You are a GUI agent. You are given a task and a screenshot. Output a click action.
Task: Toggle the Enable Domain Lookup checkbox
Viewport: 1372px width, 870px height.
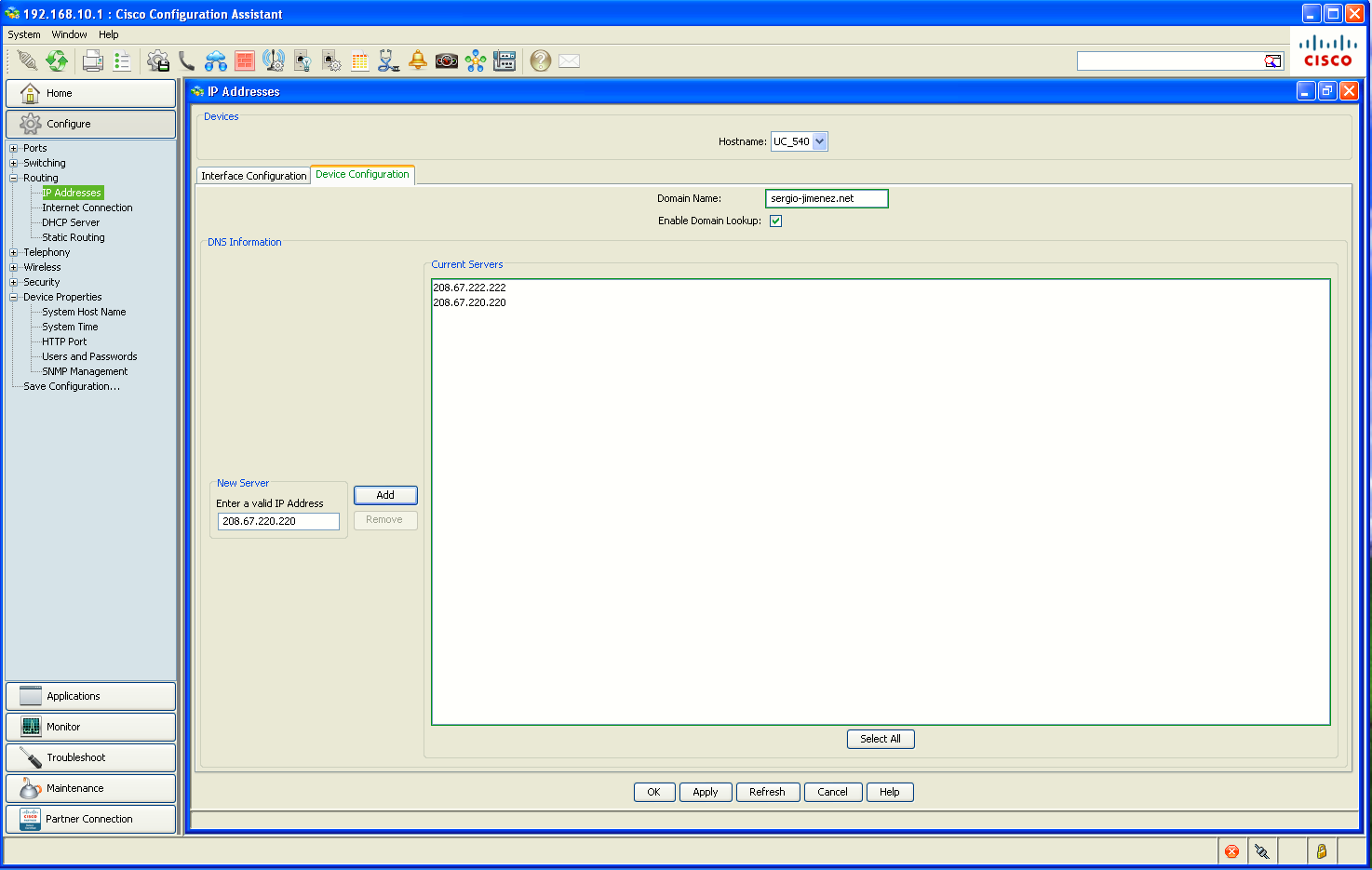775,221
